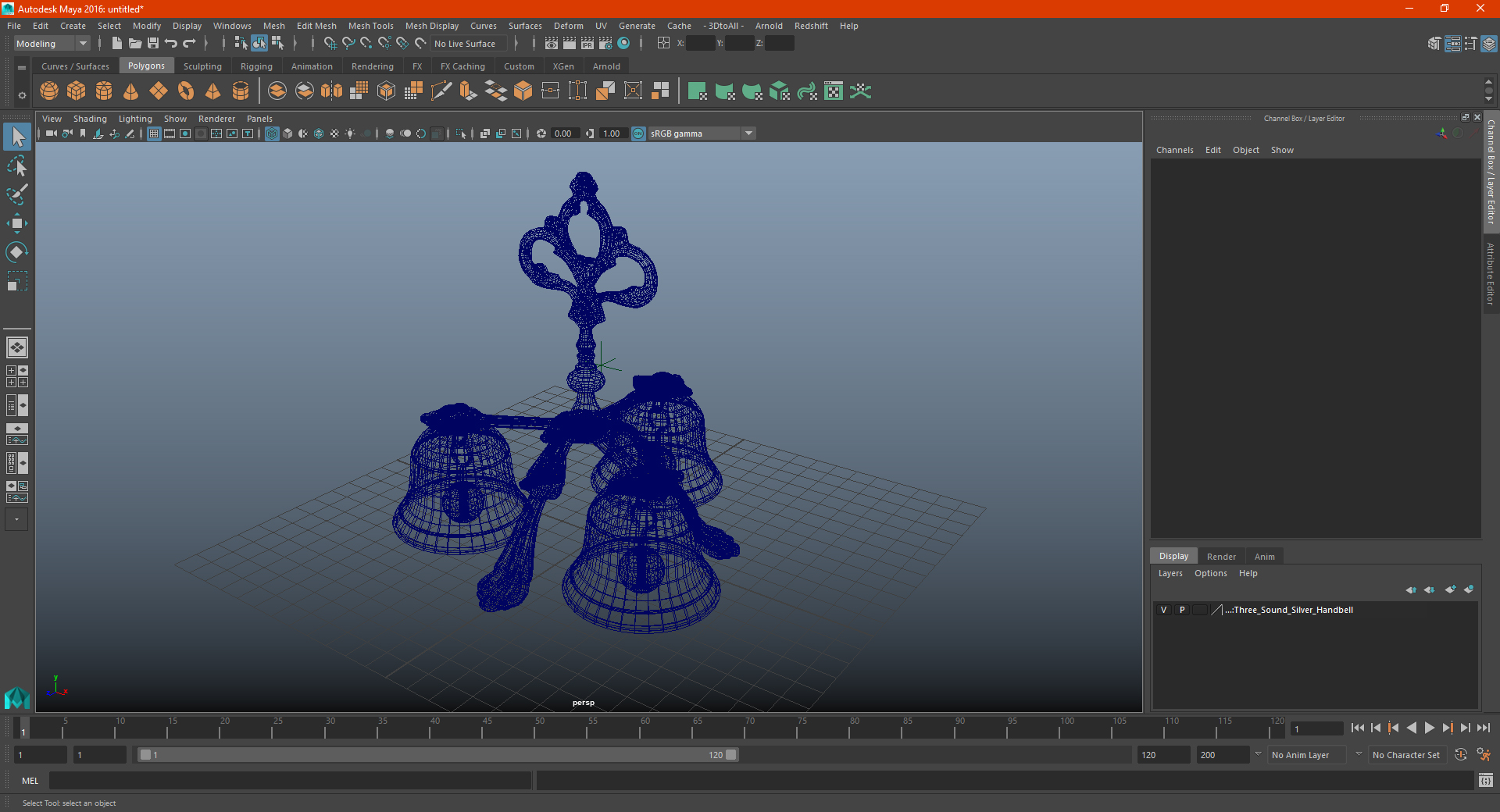1500x812 pixels.
Task: Click the Undo arrow icon
Action: tap(171, 44)
